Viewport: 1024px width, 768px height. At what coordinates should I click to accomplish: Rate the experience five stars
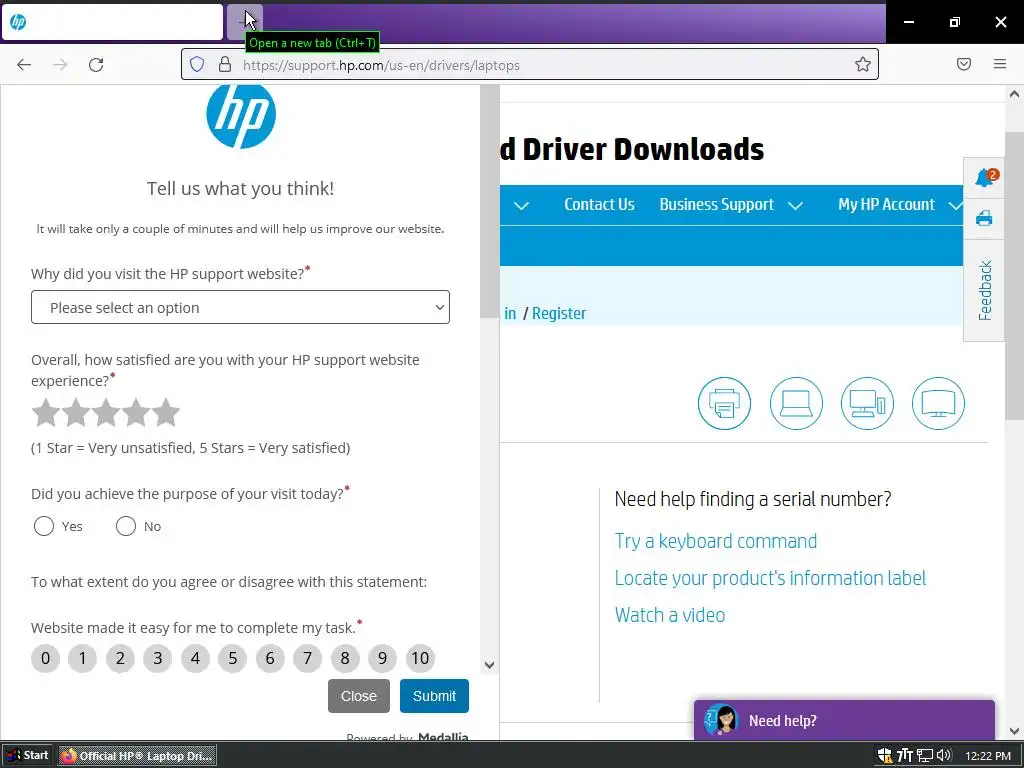(166, 413)
